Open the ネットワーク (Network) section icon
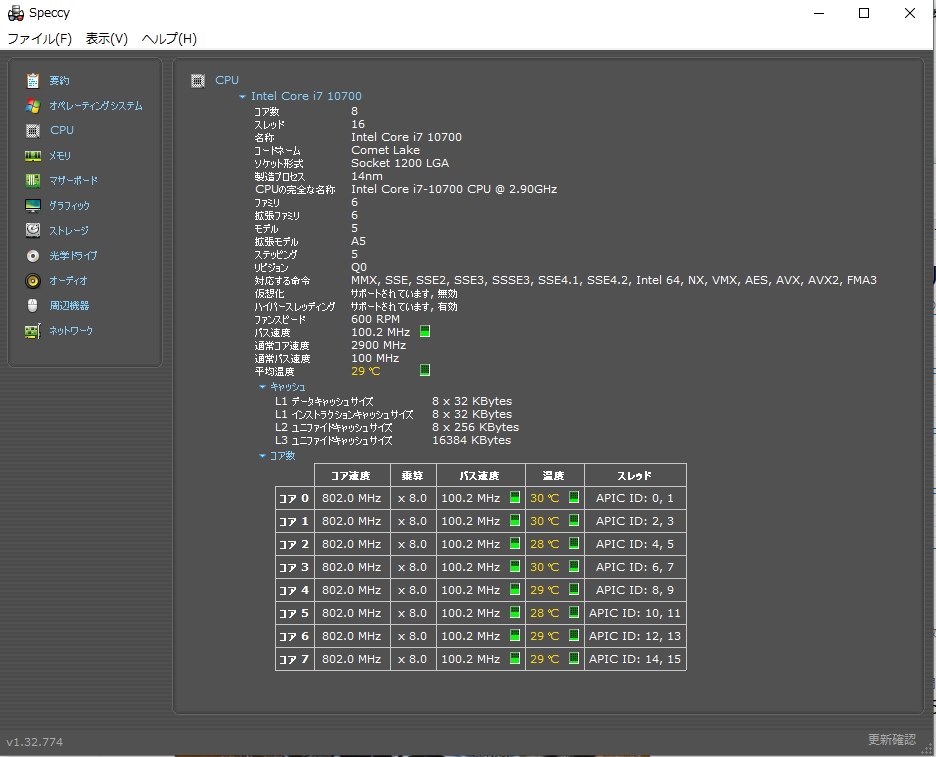936x757 pixels. (x=33, y=330)
